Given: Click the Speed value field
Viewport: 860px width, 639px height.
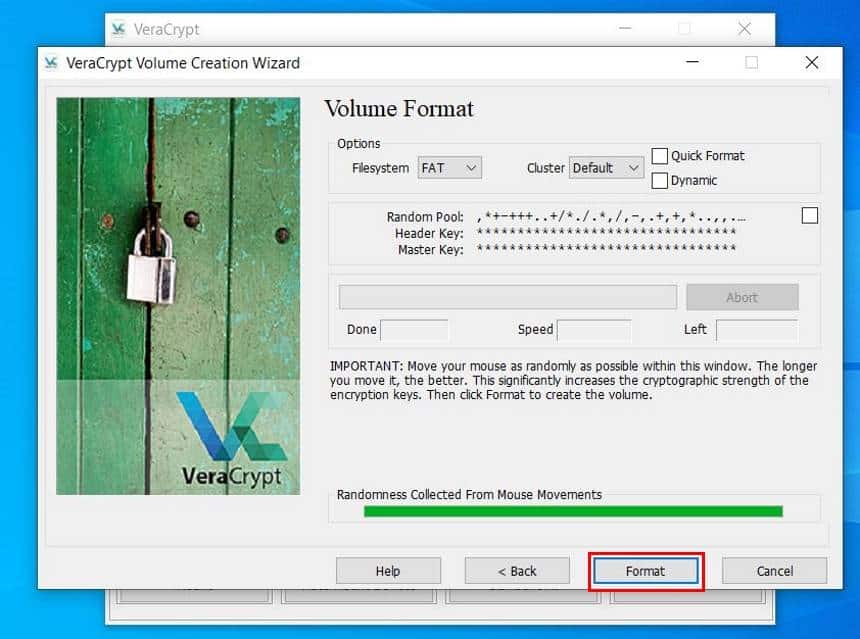Looking at the screenshot, I should click(594, 330).
